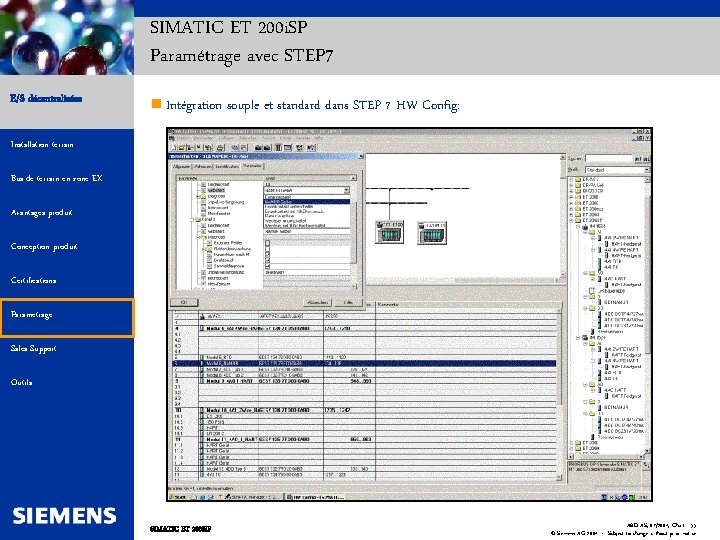Toggle the Sammeldiagnose checkbox
The image size is (720, 540).
pyautogui.click(x=268, y=266)
